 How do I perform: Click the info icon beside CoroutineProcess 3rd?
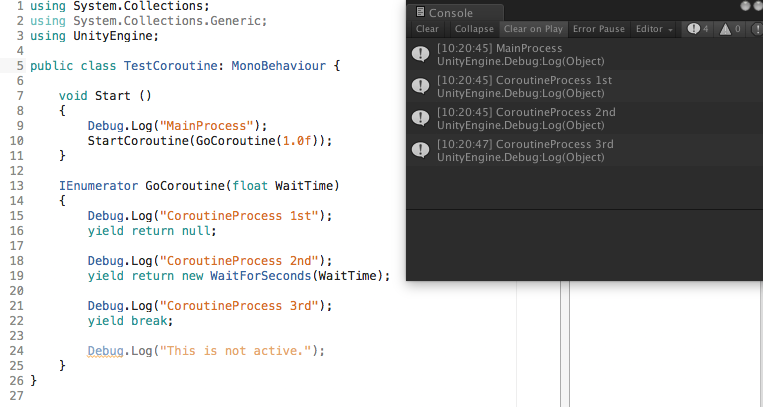coord(420,150)
